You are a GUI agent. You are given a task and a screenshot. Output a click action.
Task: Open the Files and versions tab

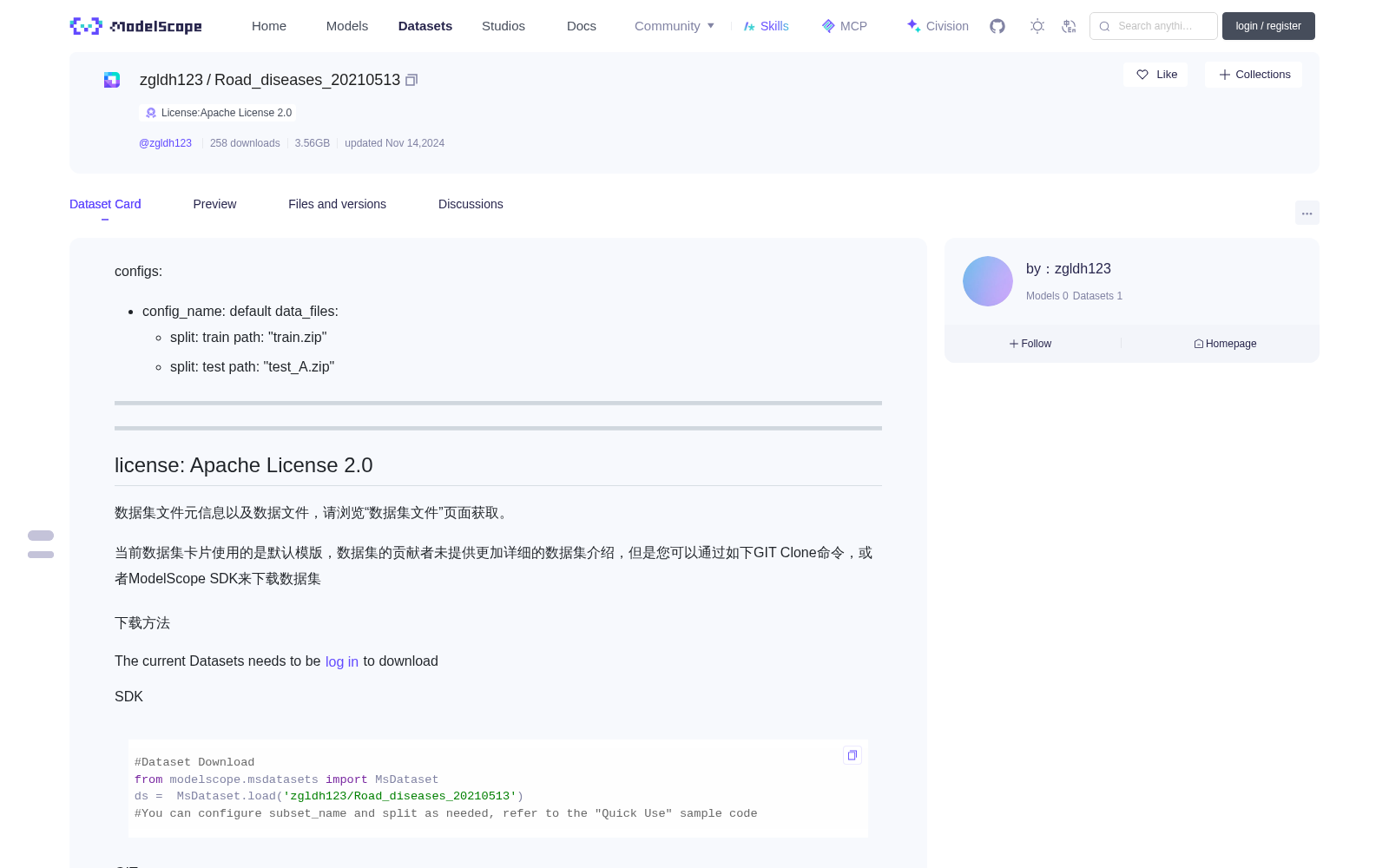tap(337, 204)
